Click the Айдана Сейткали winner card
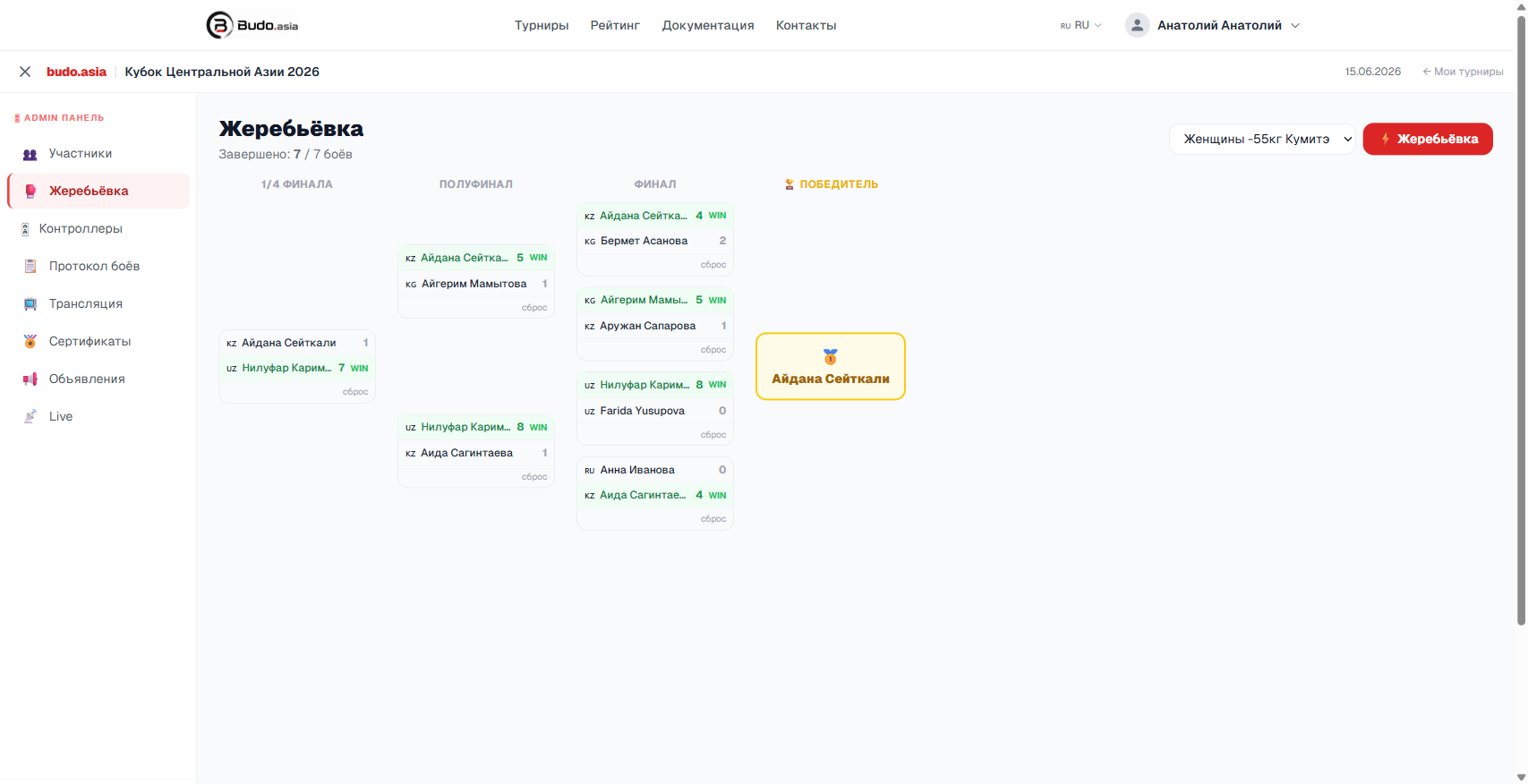This screenshot has width=1528, height=784. pos(831,367)
